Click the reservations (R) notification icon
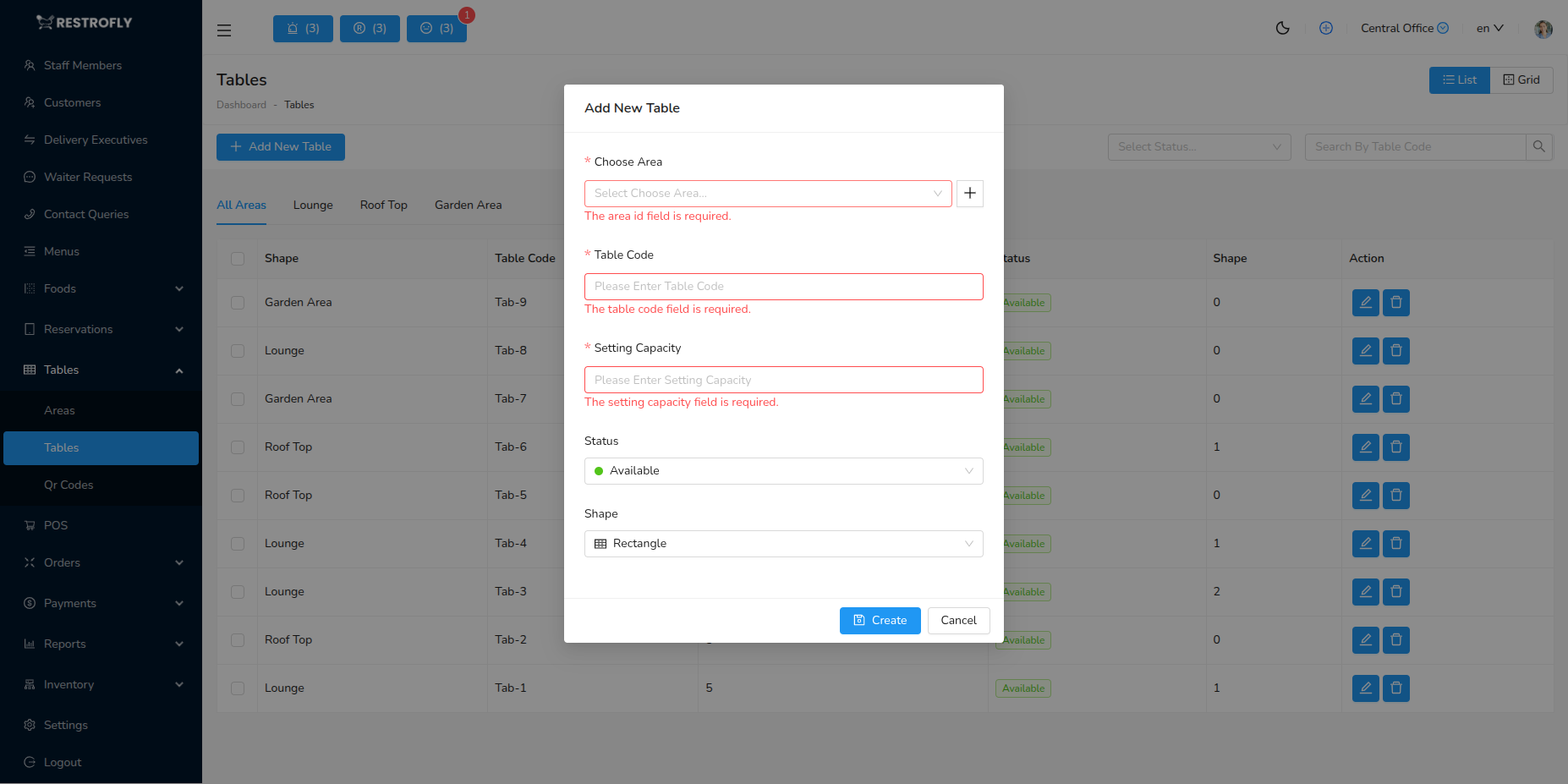The image size is (1568, 784). [370, 28]
